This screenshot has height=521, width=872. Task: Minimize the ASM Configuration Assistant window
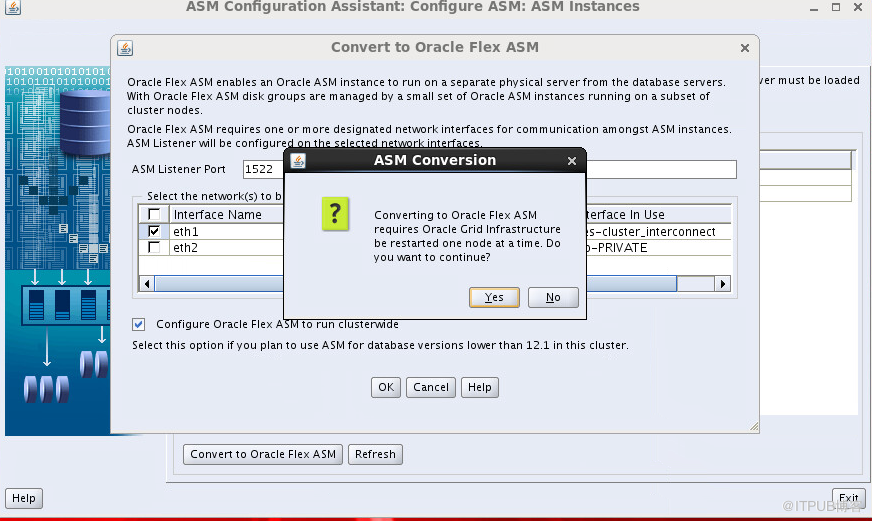pyautogui.click(x=814, y=8)
